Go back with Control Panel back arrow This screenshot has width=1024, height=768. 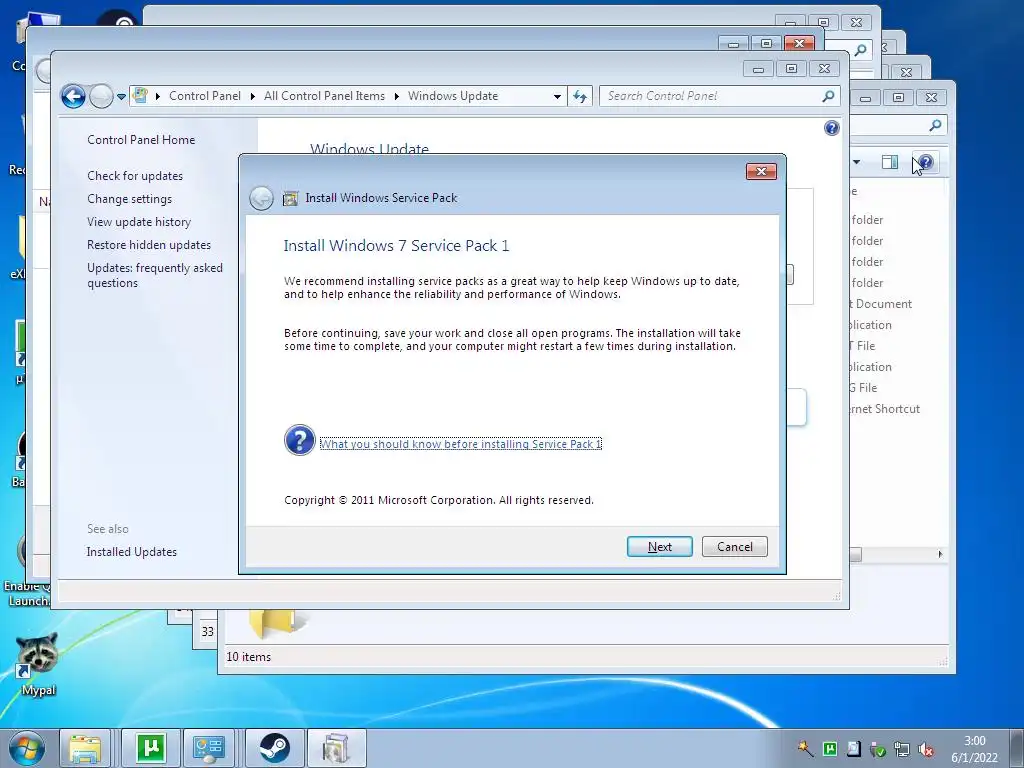(x=73, y=97)
